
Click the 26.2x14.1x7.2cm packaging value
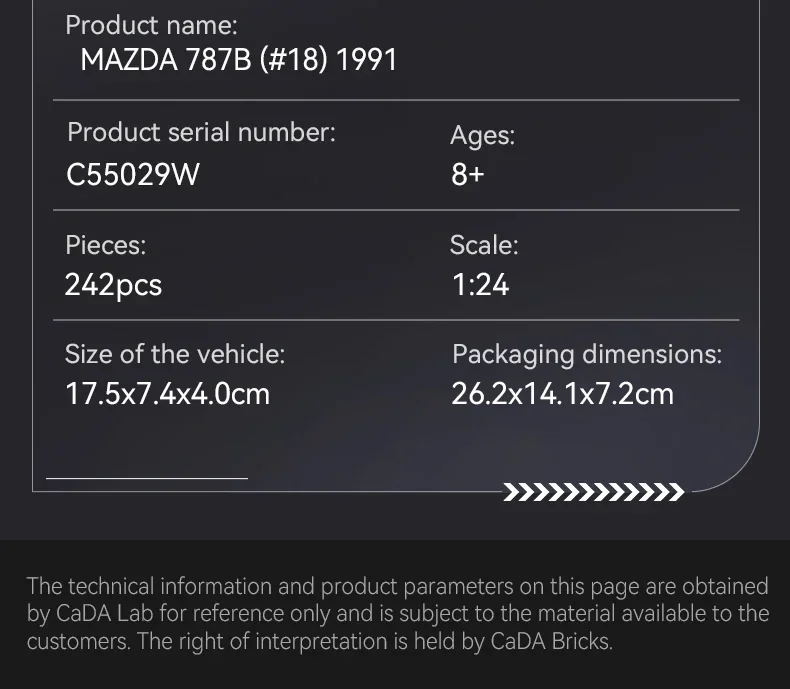click(x=562, y=394)
